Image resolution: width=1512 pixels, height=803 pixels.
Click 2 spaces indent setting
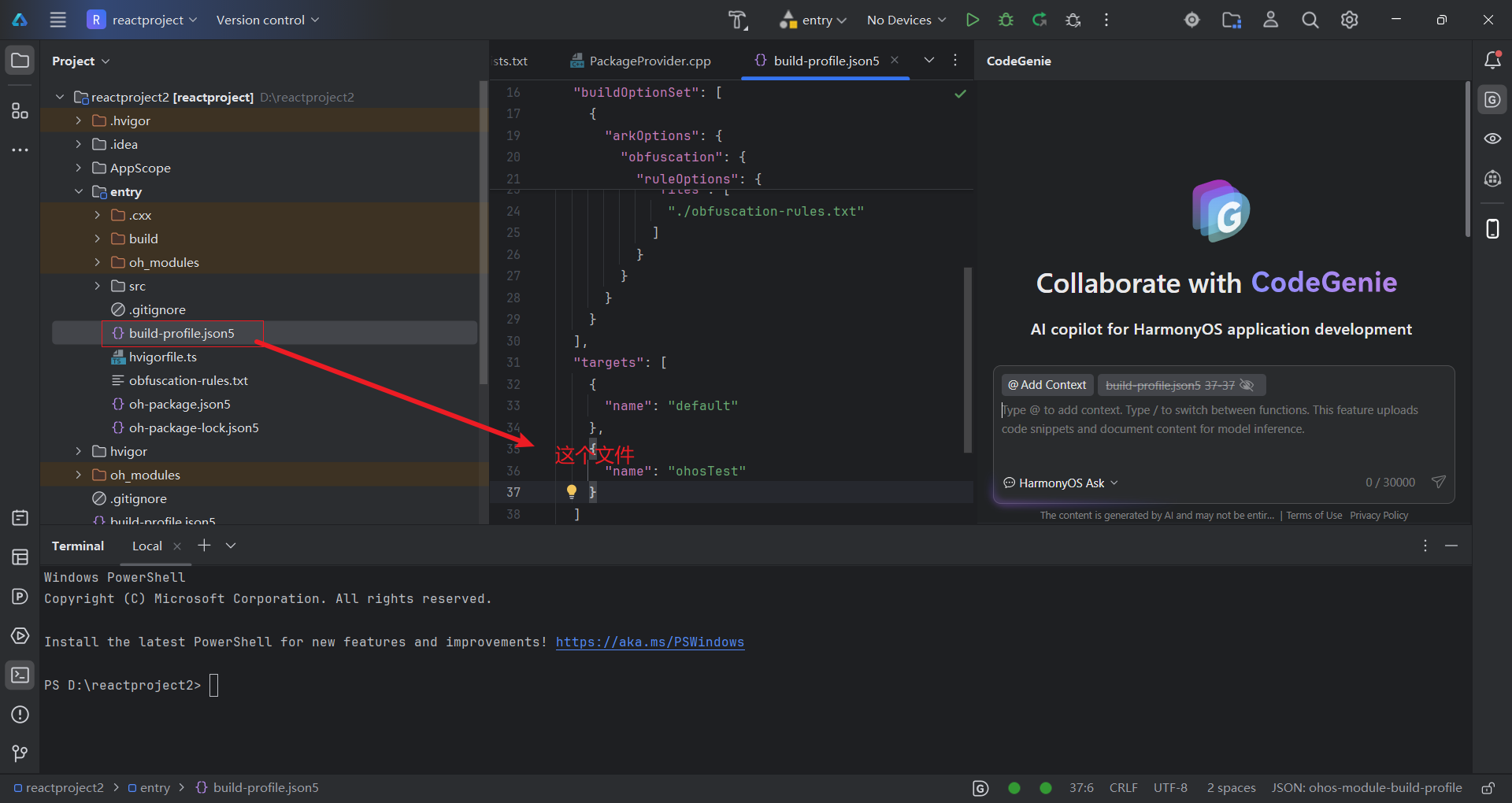pyautogui.click(x=1231, y=788)
